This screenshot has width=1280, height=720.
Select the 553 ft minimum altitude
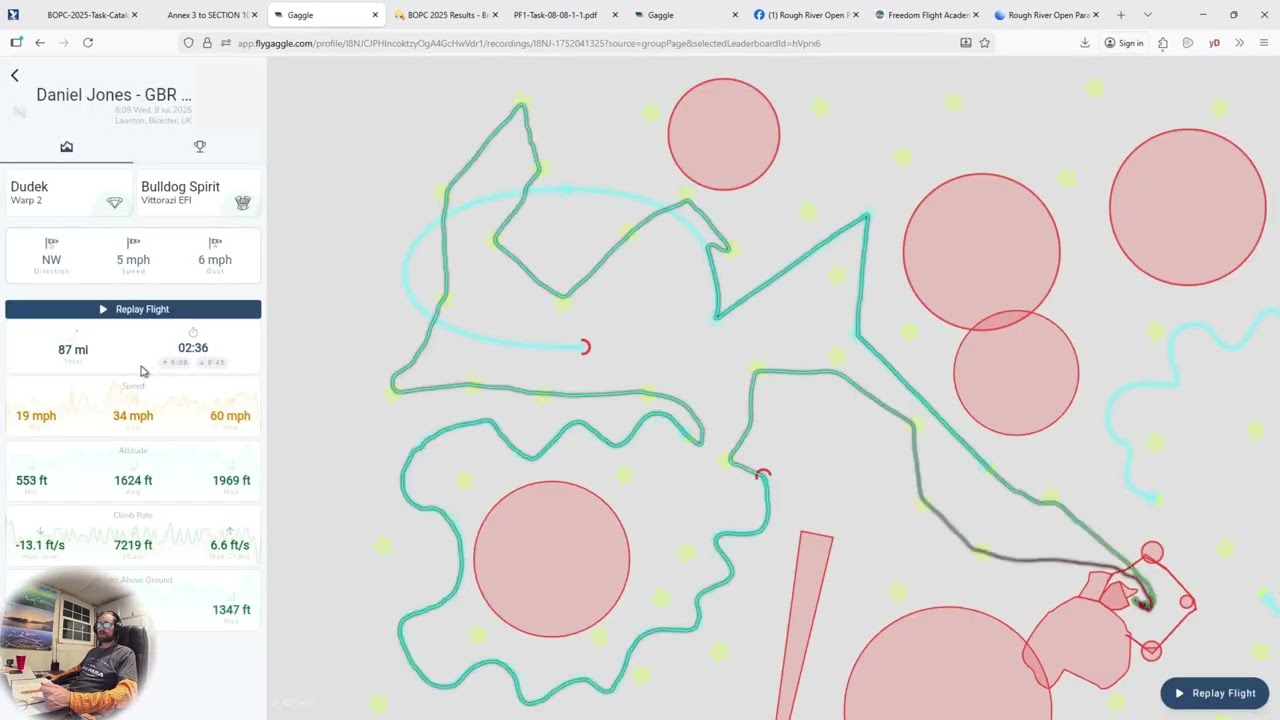click(32, 481)
